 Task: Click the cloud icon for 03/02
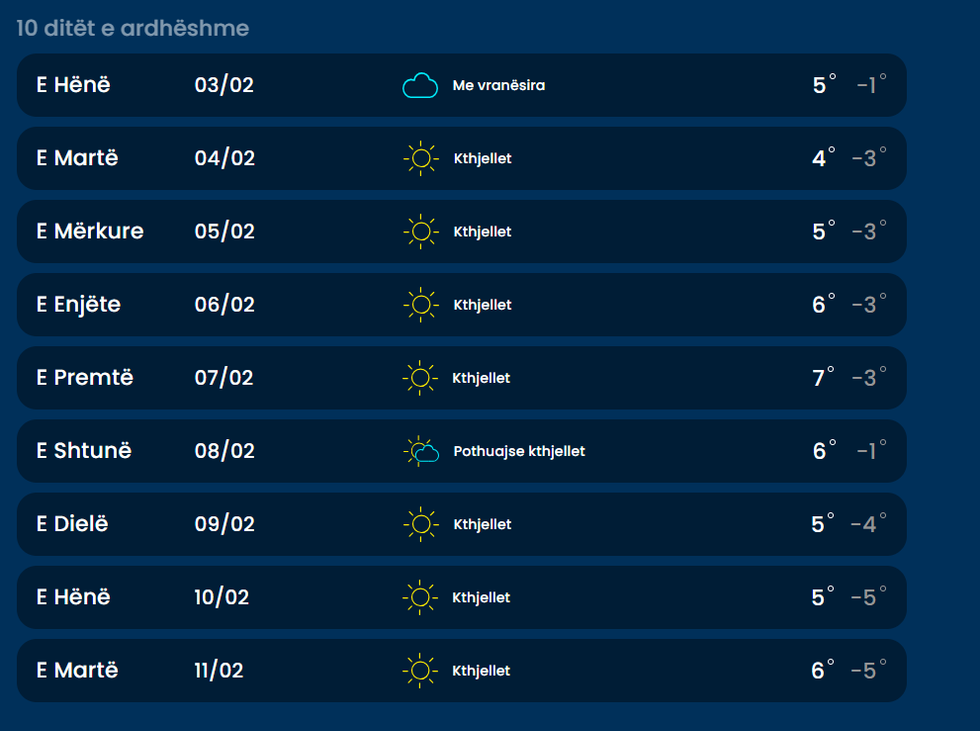pyautogui.click(x=420, y=86)
